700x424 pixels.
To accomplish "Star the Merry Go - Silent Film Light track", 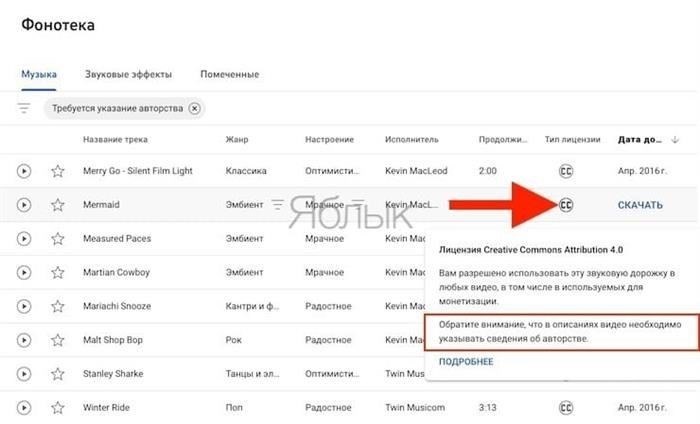I will pos(58,171).
